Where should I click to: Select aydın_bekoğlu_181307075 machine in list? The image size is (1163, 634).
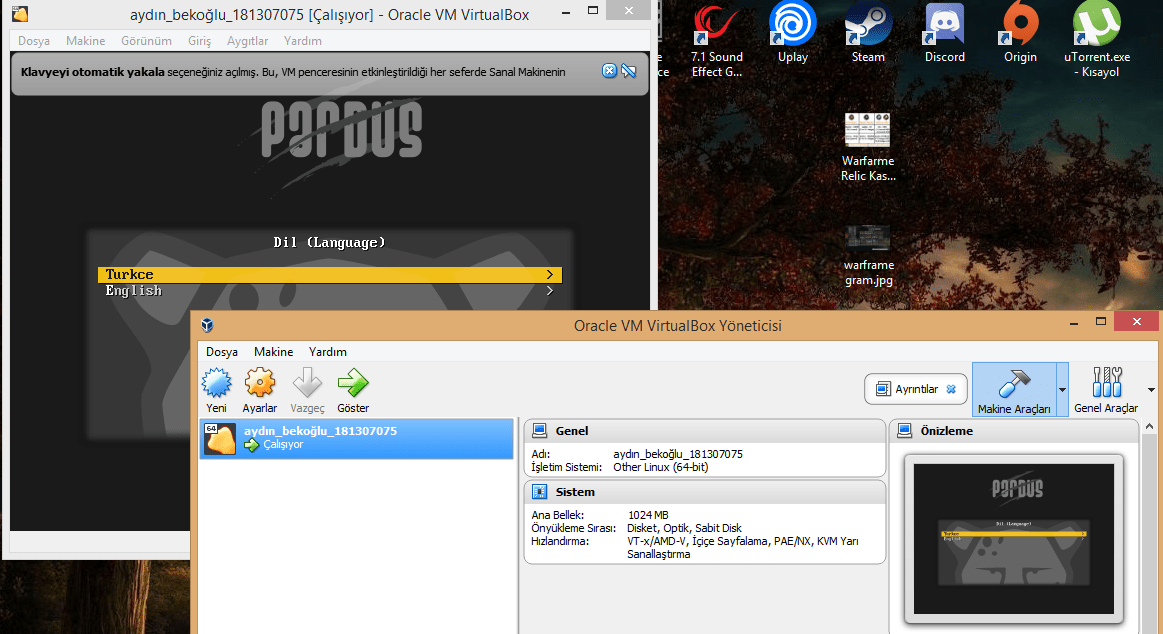pyautogui.click(x=356, y=438)
